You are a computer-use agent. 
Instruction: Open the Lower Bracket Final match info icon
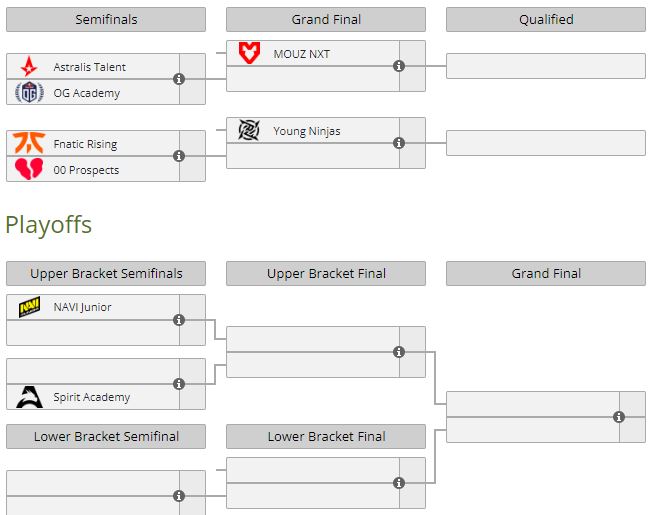(x=399, y=483)
